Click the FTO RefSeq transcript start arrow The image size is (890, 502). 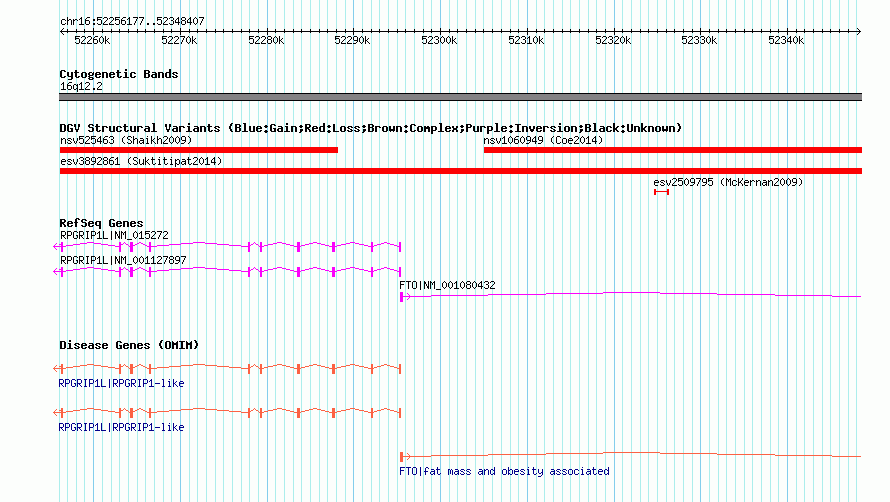[405, 296]
